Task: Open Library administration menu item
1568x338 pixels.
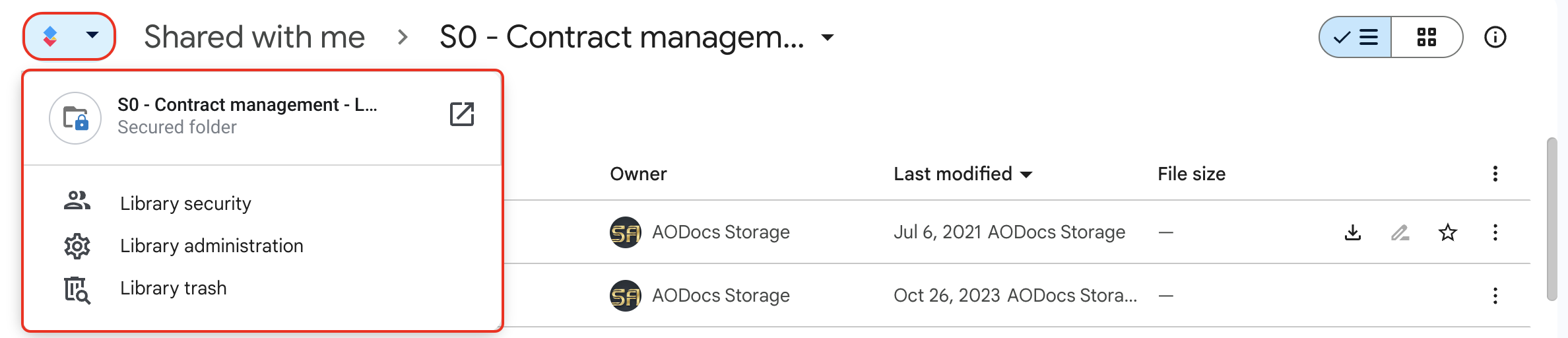Action: click(211, 246)
